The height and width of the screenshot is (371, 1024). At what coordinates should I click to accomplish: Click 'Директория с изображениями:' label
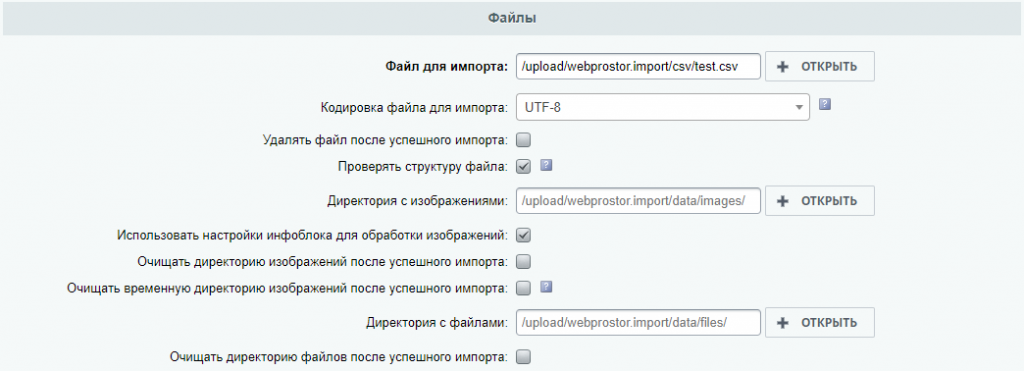click(417, 201)
